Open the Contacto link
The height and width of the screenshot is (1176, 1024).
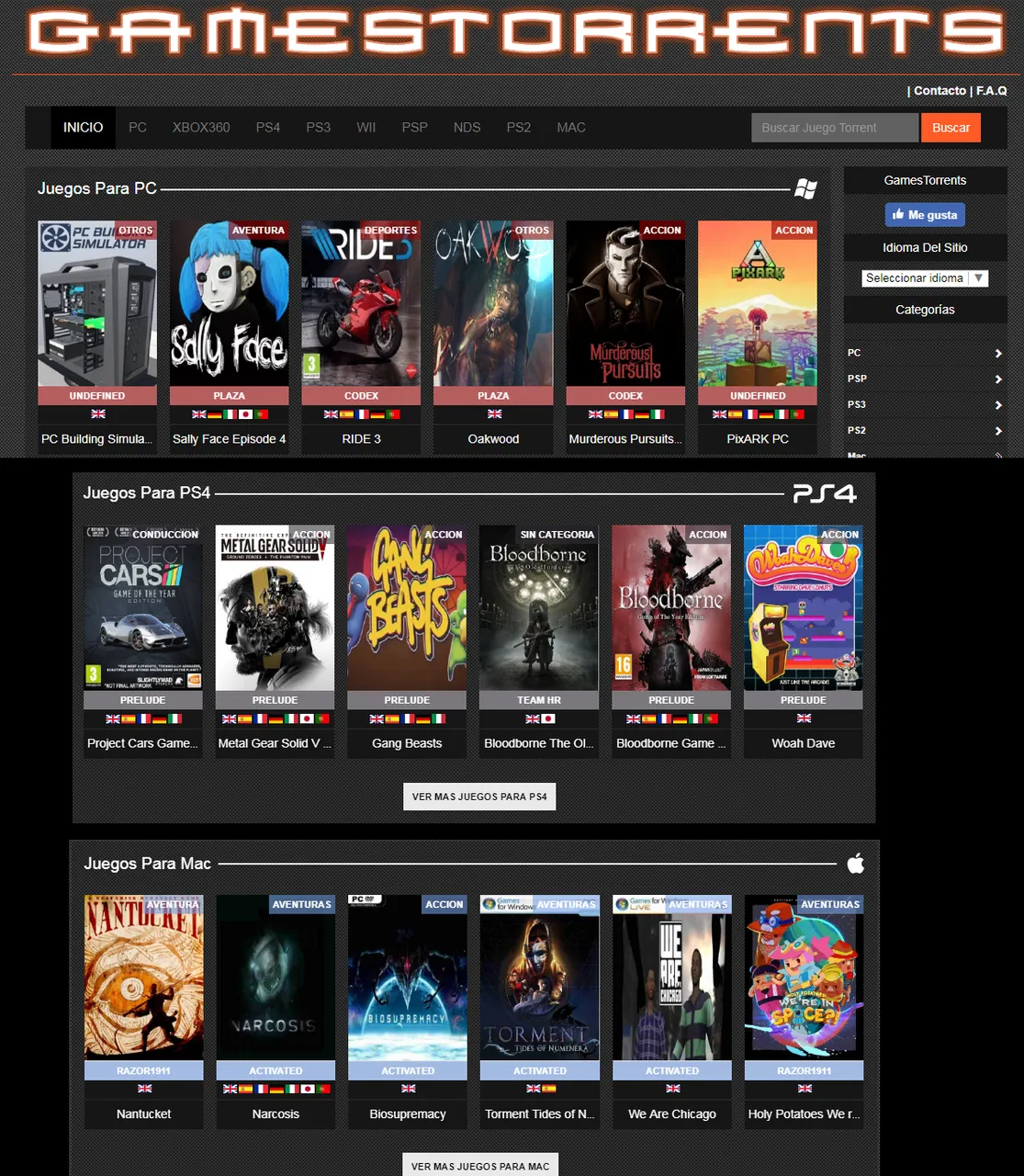(x=940, y=91)
